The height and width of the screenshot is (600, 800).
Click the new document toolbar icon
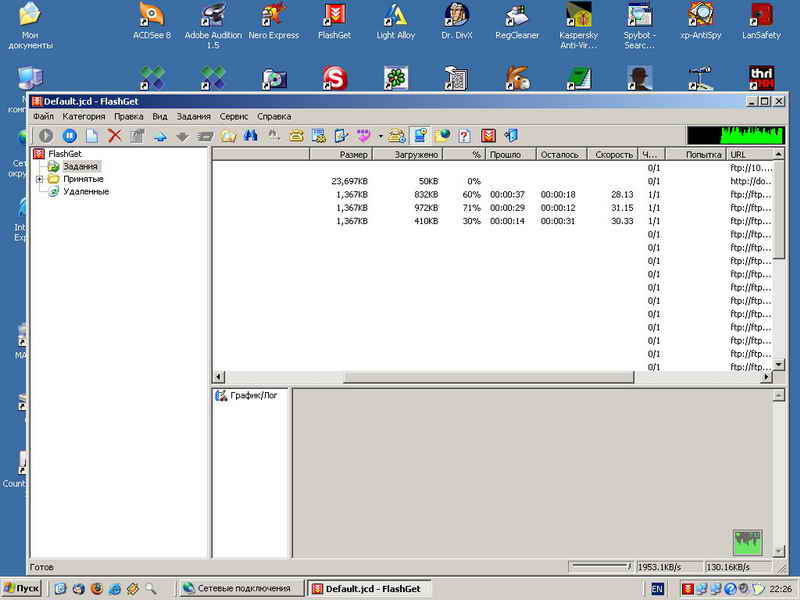pyautogui.click(x=92, y=136)
